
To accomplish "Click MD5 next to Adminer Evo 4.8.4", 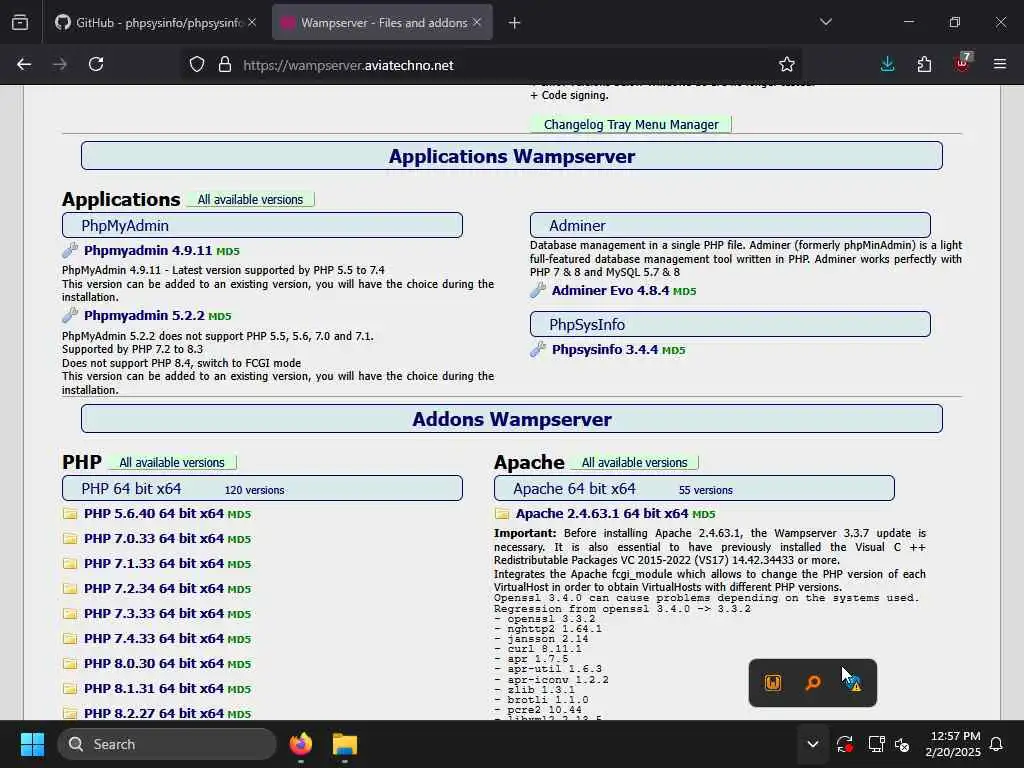I will tap(684, 291).
